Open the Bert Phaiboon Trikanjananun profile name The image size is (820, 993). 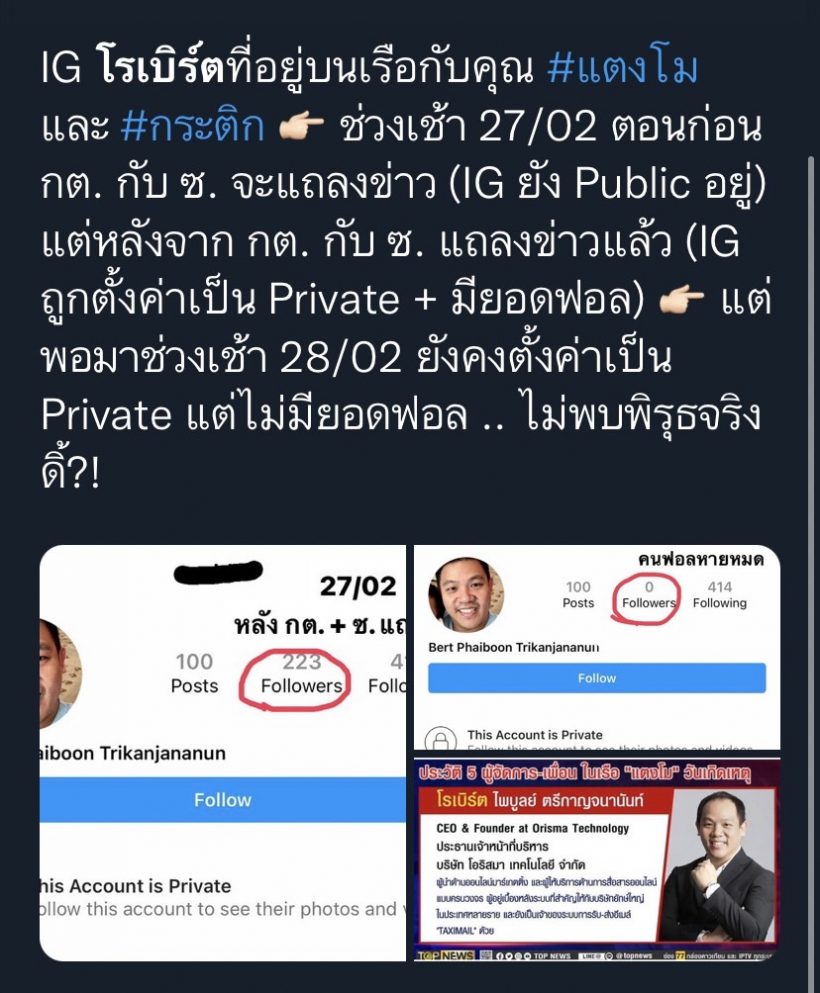(x=514, y=647)
